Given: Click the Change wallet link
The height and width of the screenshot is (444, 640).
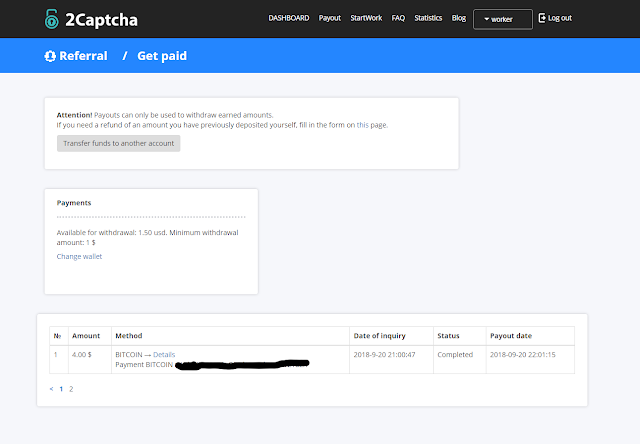Looking at the screenshot, I should [79, 256].
